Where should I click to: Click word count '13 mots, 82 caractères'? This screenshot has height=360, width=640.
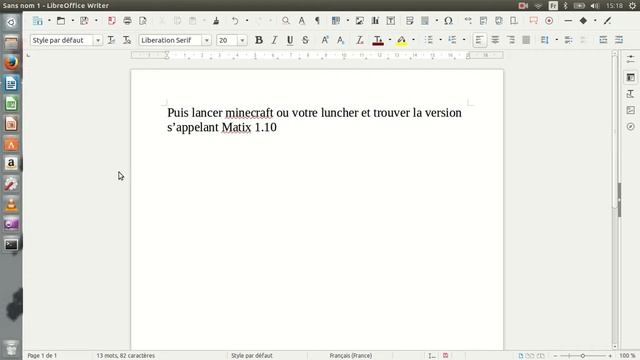click(126, 356)
